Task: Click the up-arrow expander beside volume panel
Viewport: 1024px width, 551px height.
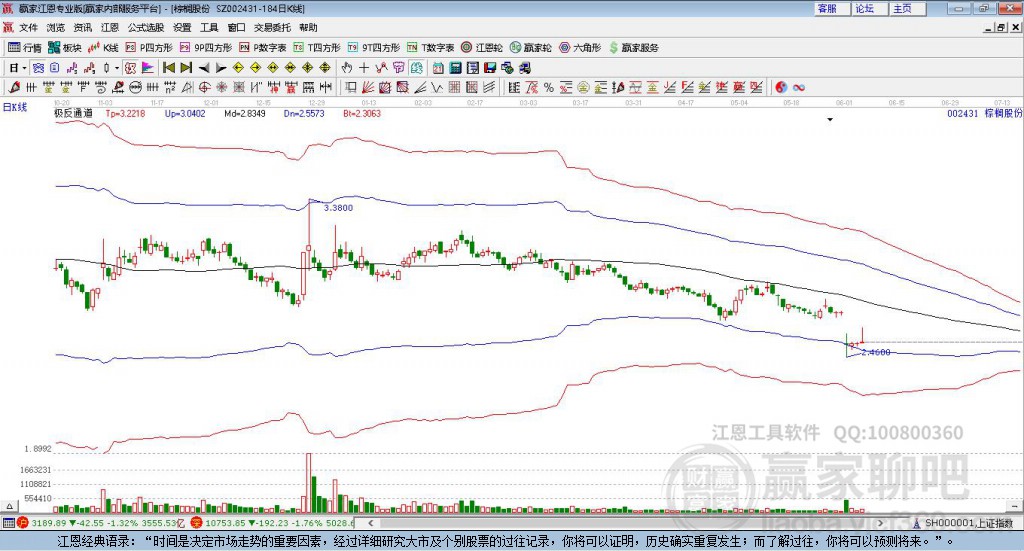Action: click(x=10, y=506)
